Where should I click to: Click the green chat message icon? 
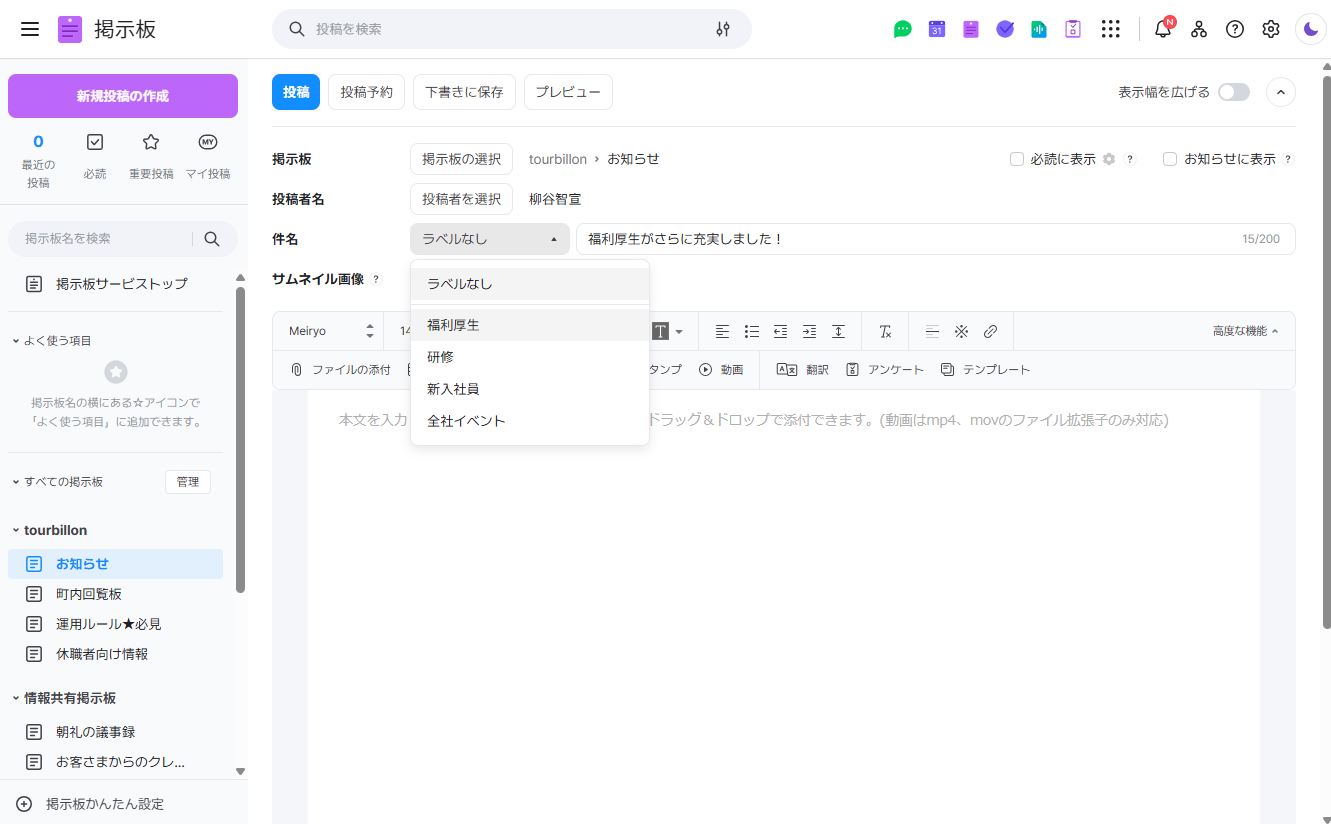pos(902,29)
